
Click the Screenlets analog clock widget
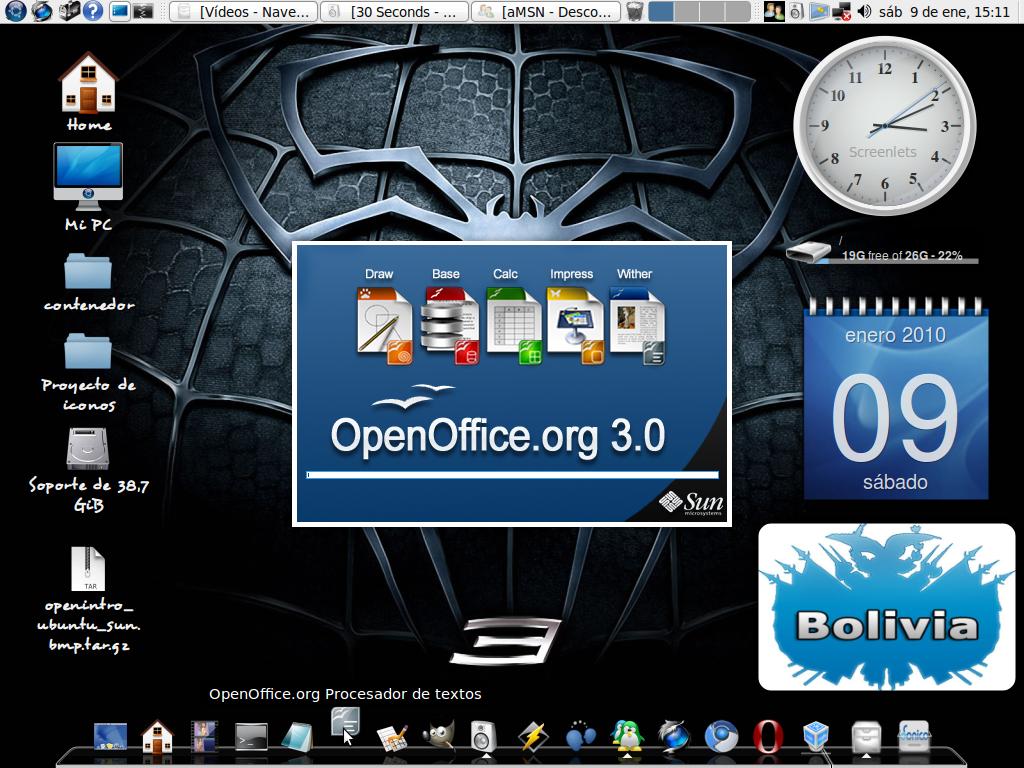click(x=884, y=125)
